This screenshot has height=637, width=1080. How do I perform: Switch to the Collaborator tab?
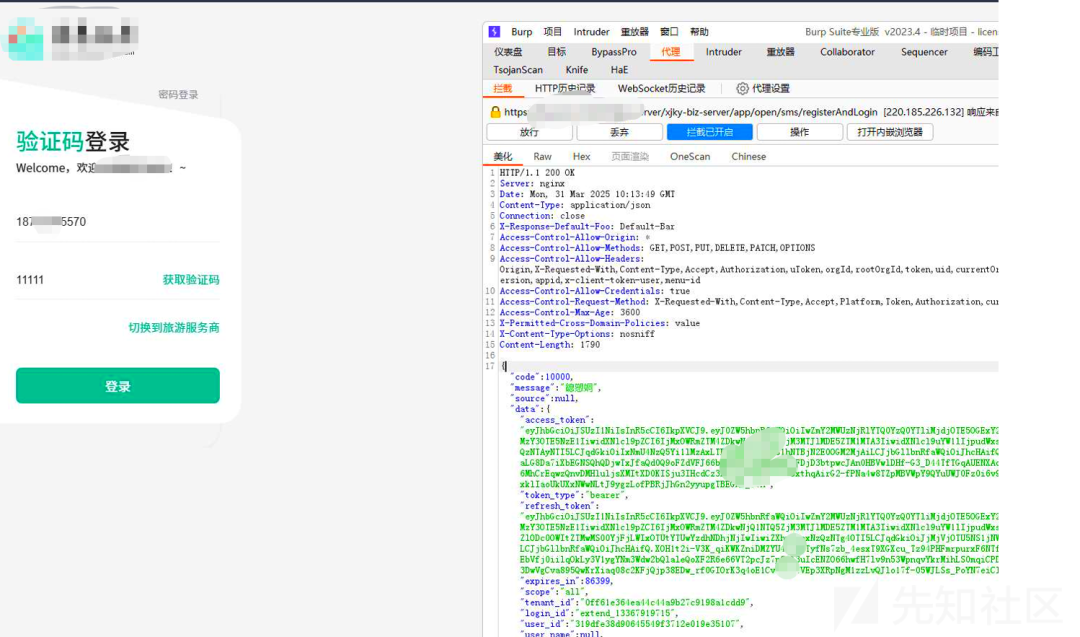(x=847, y=52)
